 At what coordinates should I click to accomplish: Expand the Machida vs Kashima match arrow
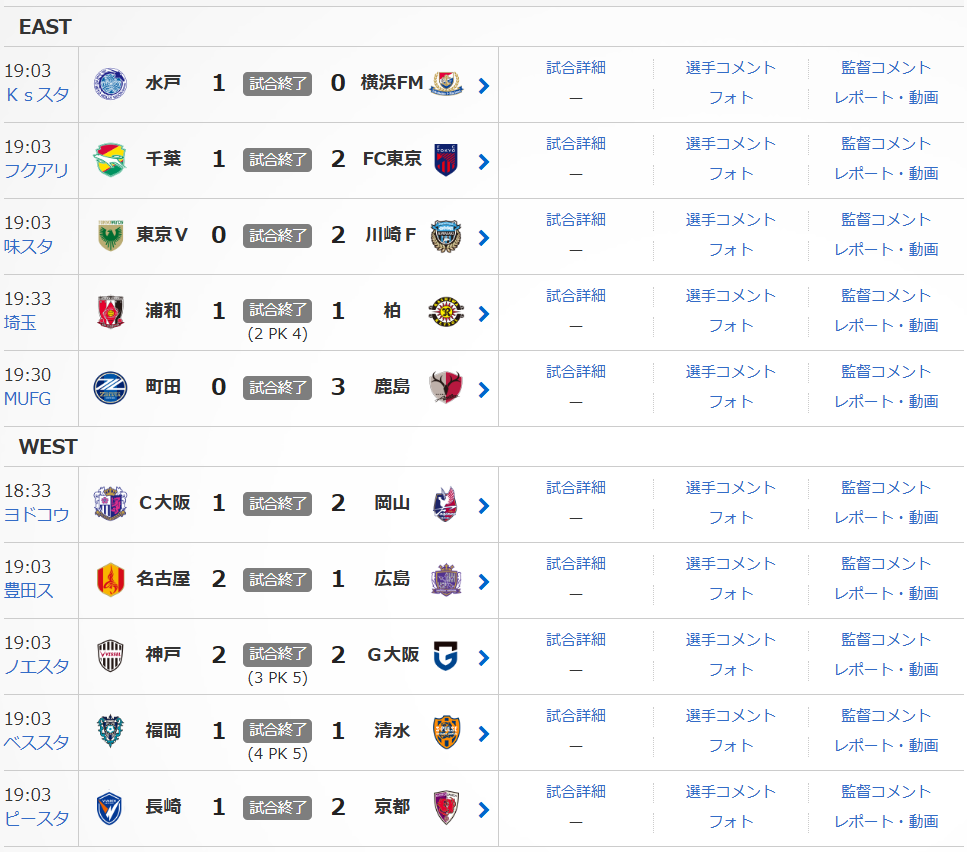tap(484, 390)
